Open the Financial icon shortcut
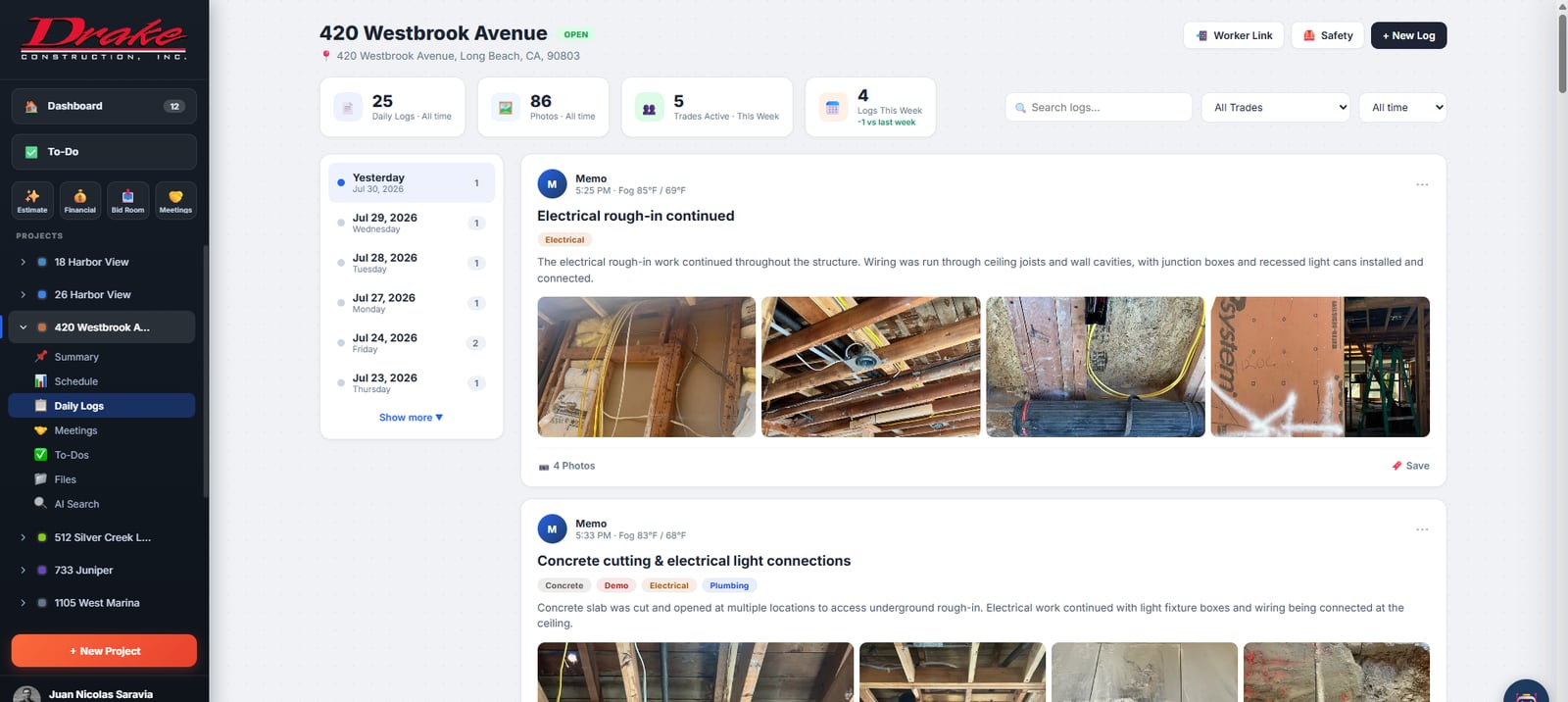The width and height of the screenshot is (1568, 702). tap(80, 200)
